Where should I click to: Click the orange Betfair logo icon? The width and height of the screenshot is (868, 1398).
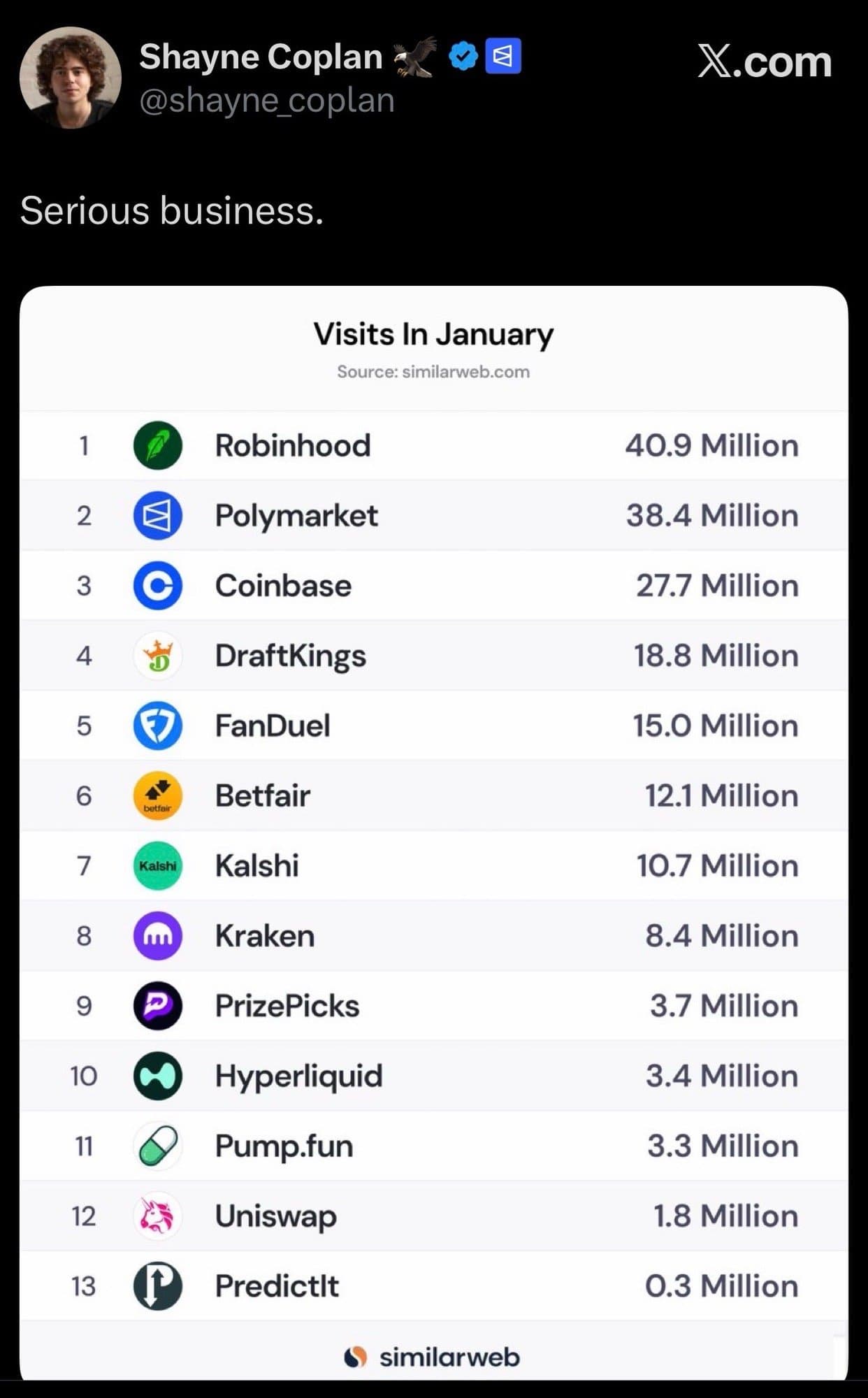click(158, 795)
